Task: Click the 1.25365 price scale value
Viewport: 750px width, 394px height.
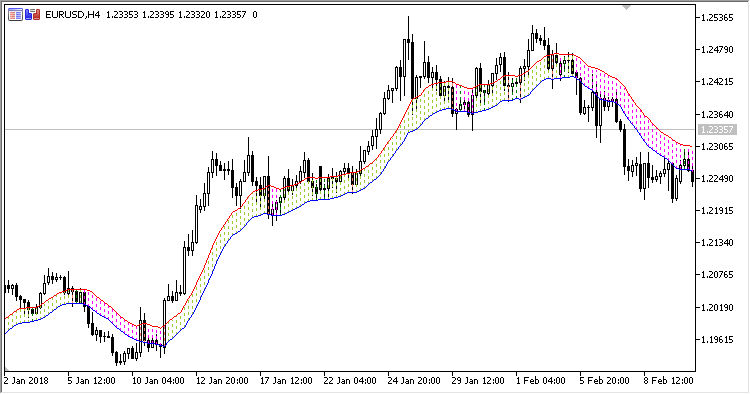Action: click(717, 18)
